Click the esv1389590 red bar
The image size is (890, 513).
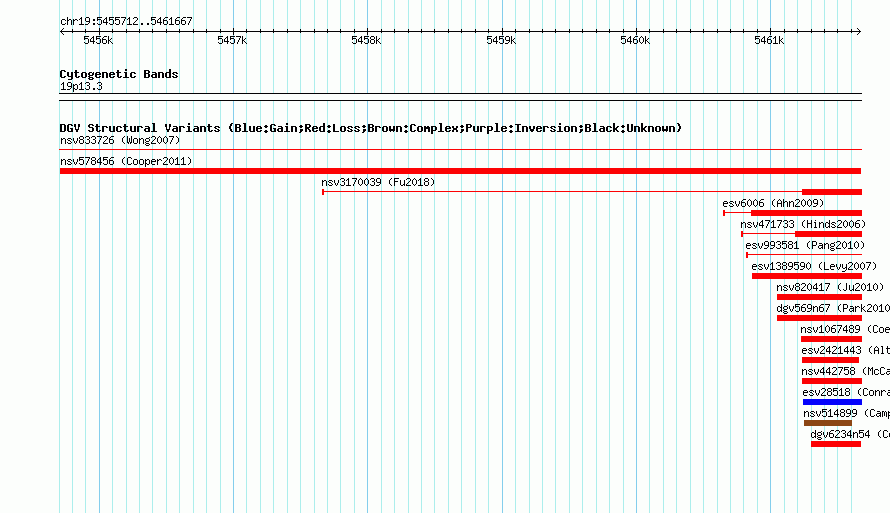point(807,276)
